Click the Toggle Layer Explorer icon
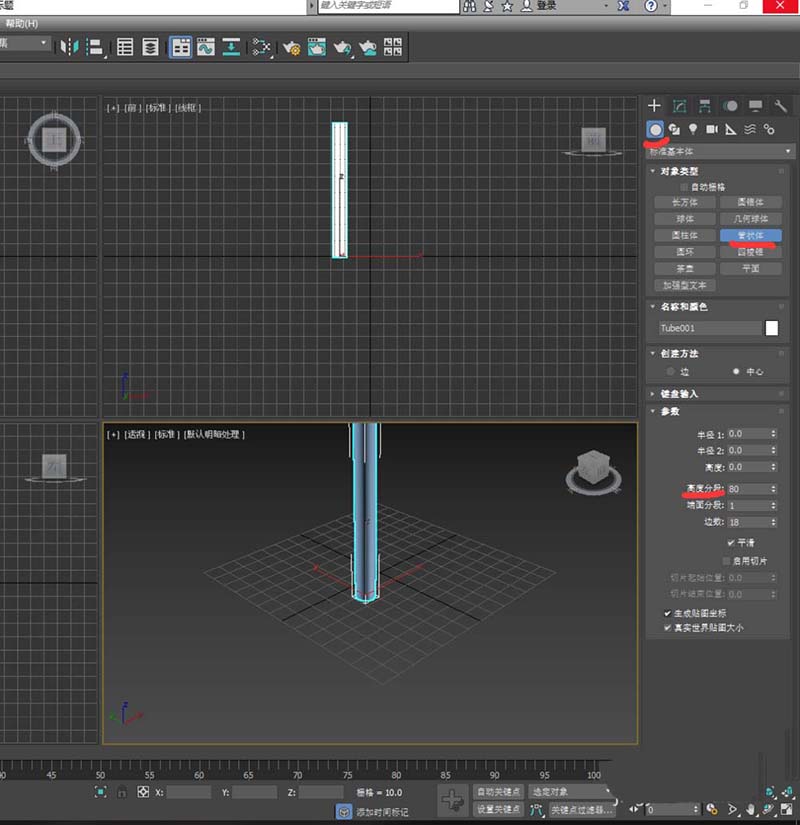This screenshot has height=825, width=800. coord(150,46)
